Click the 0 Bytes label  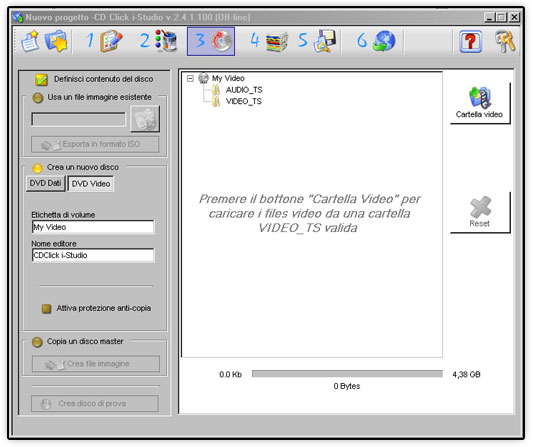tap(347, 386)
